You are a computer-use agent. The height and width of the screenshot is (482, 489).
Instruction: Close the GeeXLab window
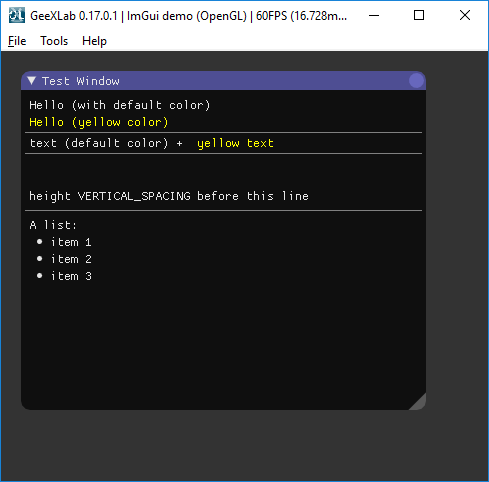pos(465,15)
